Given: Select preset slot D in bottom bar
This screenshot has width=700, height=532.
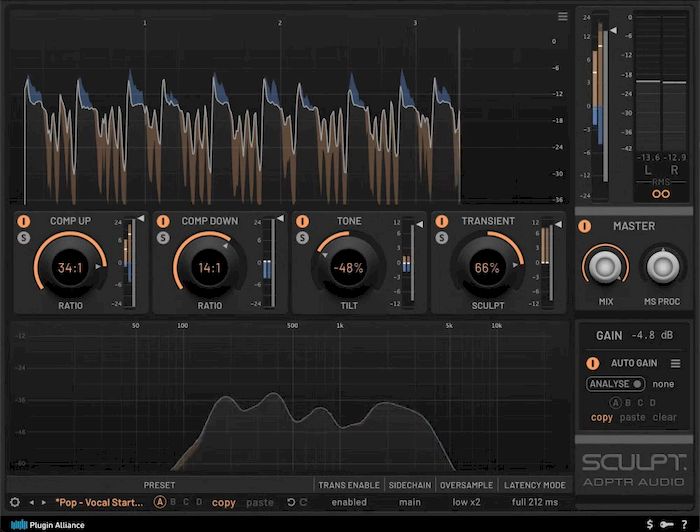Looking at the screenshot, I should 199,503.
